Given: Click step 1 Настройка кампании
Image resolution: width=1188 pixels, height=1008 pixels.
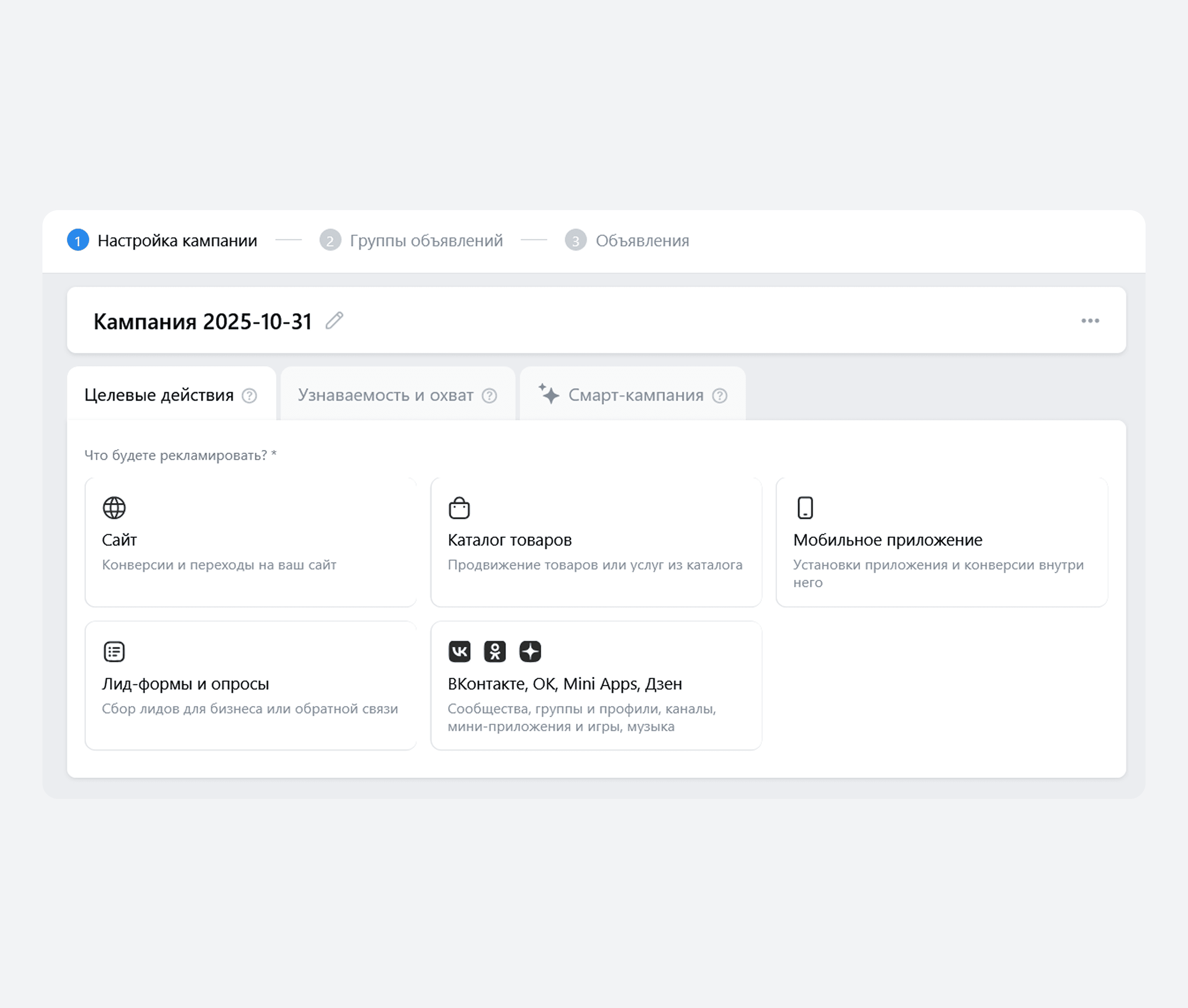Looking at the screenshot, I should (177, 241).
